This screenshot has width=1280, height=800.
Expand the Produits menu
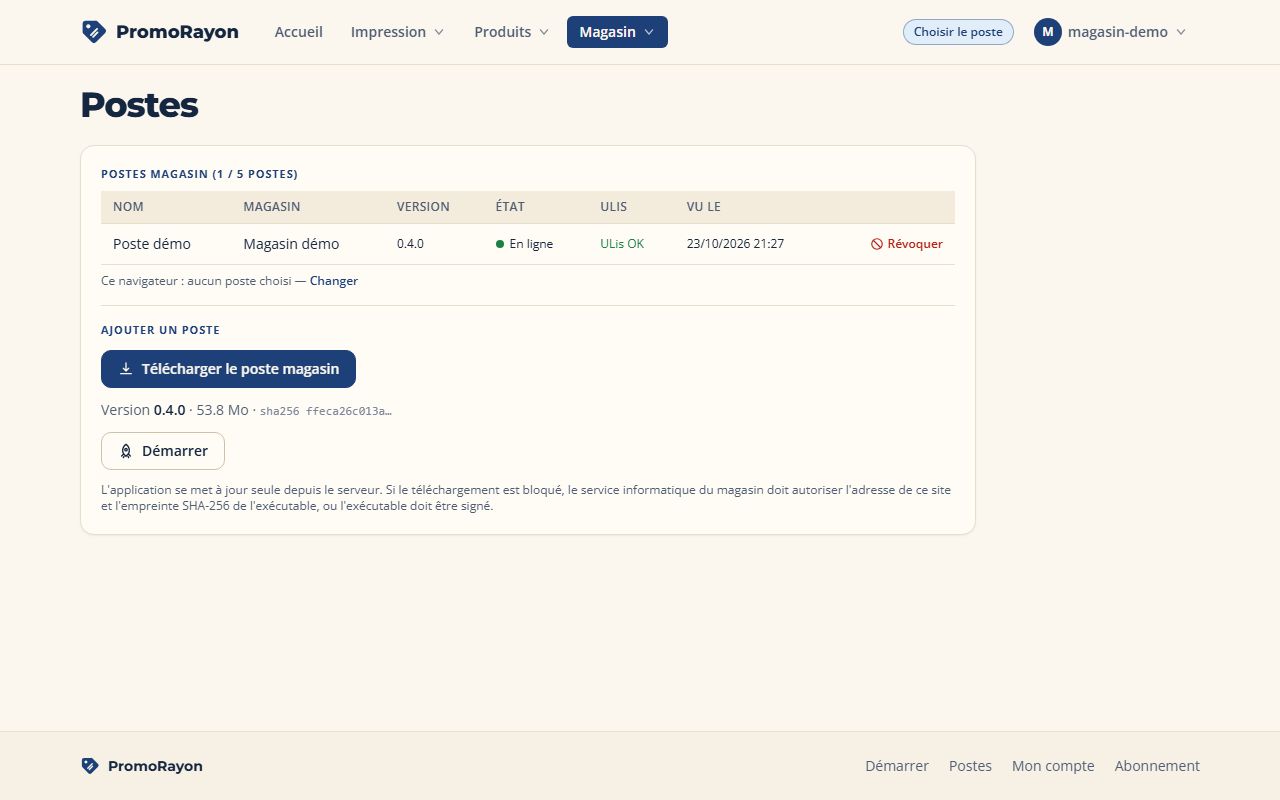[x=511, y=32]
